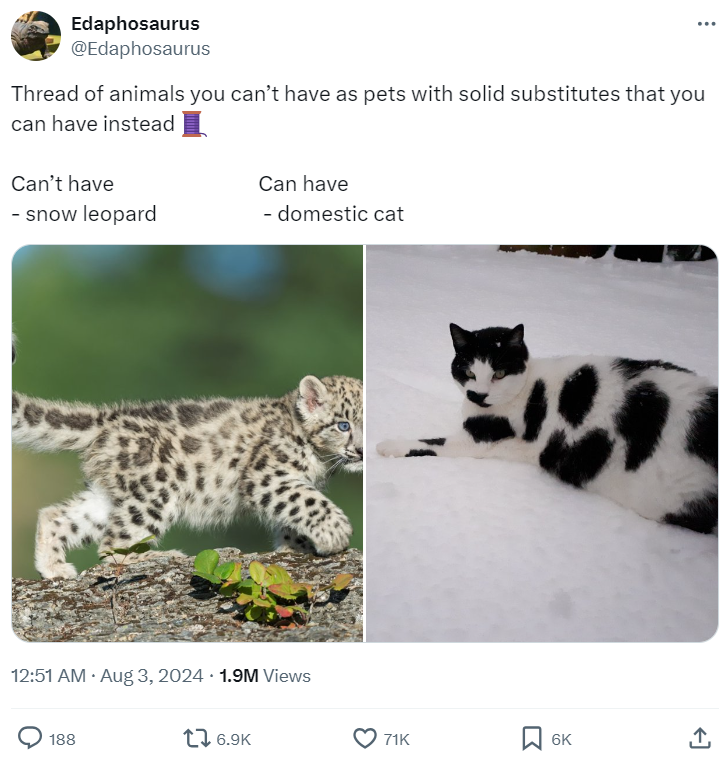
Task: Click the repost arrows icon
Action: 196,738
